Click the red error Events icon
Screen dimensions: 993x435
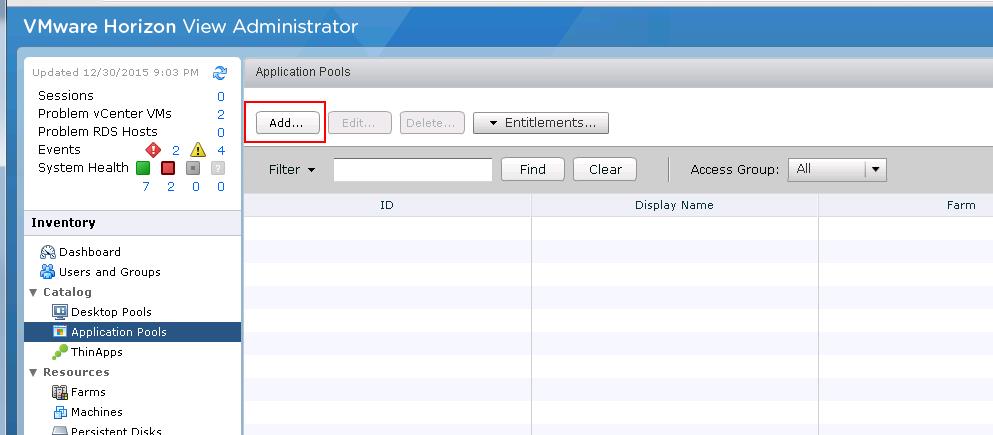(x=153, y=150)
